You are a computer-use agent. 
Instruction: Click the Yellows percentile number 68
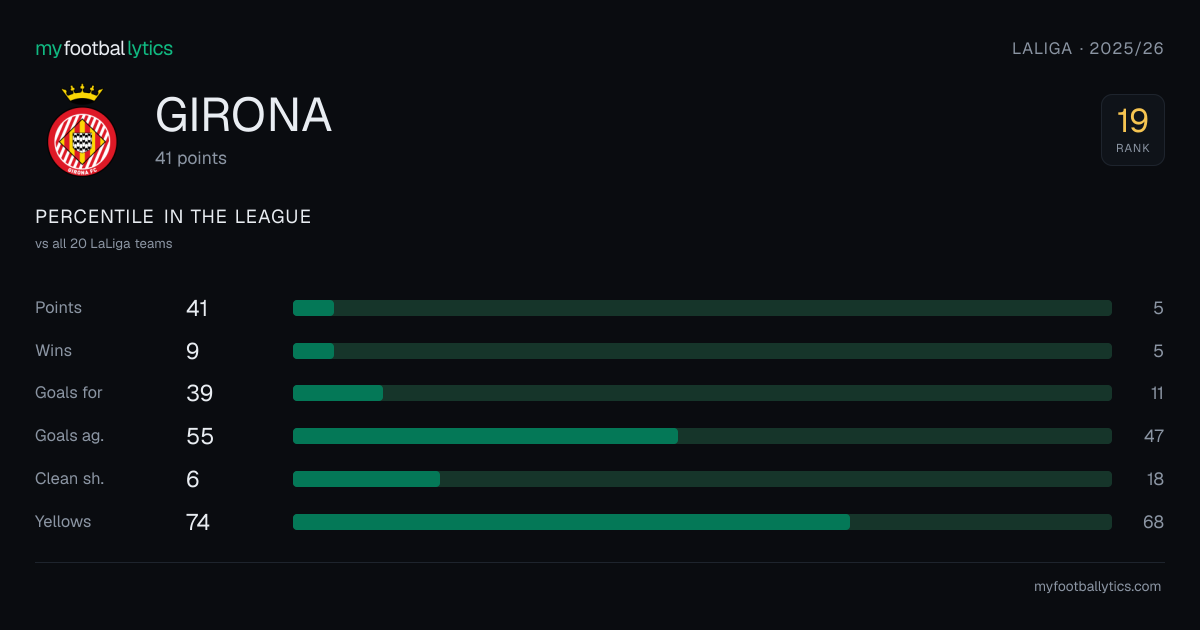(x=1153, y=522)
